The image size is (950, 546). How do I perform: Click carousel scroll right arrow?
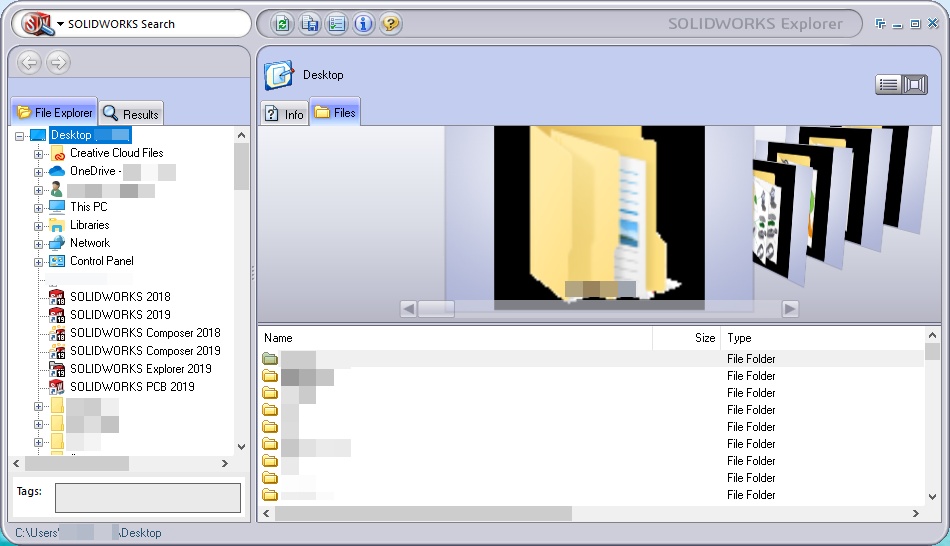click(790, 309)
